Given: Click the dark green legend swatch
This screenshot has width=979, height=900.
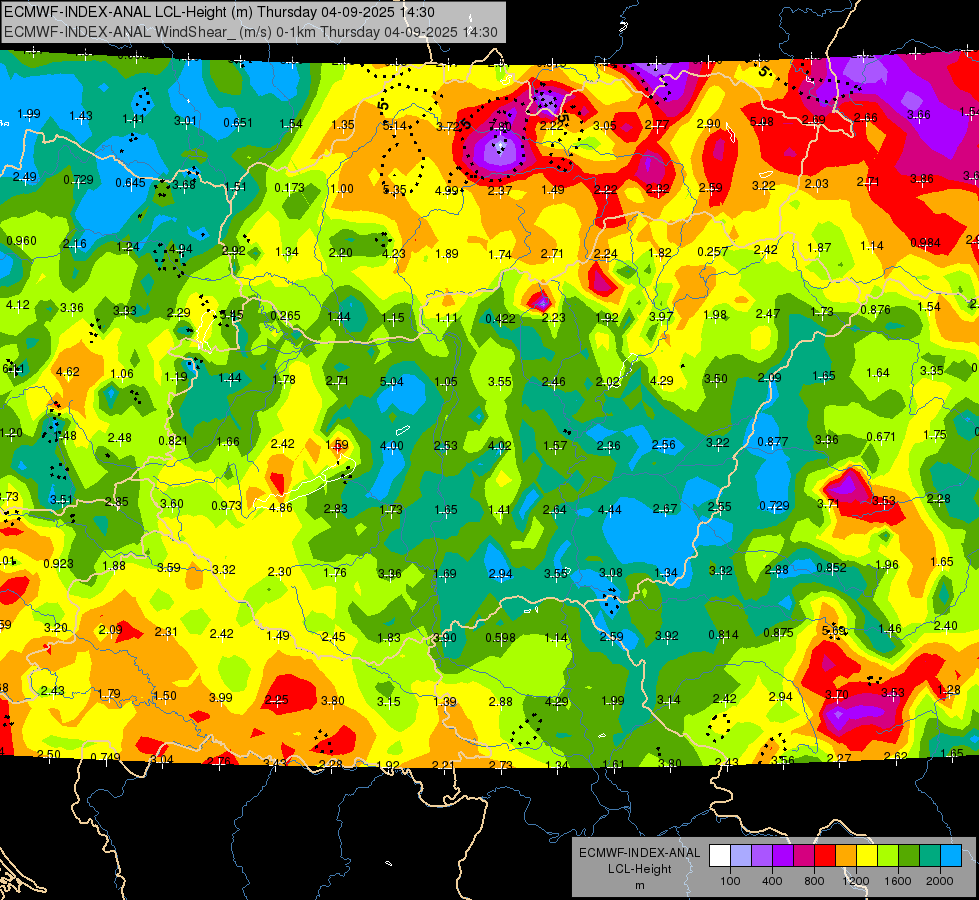Looking at the screenshot, I should click(x=909, y=856).
